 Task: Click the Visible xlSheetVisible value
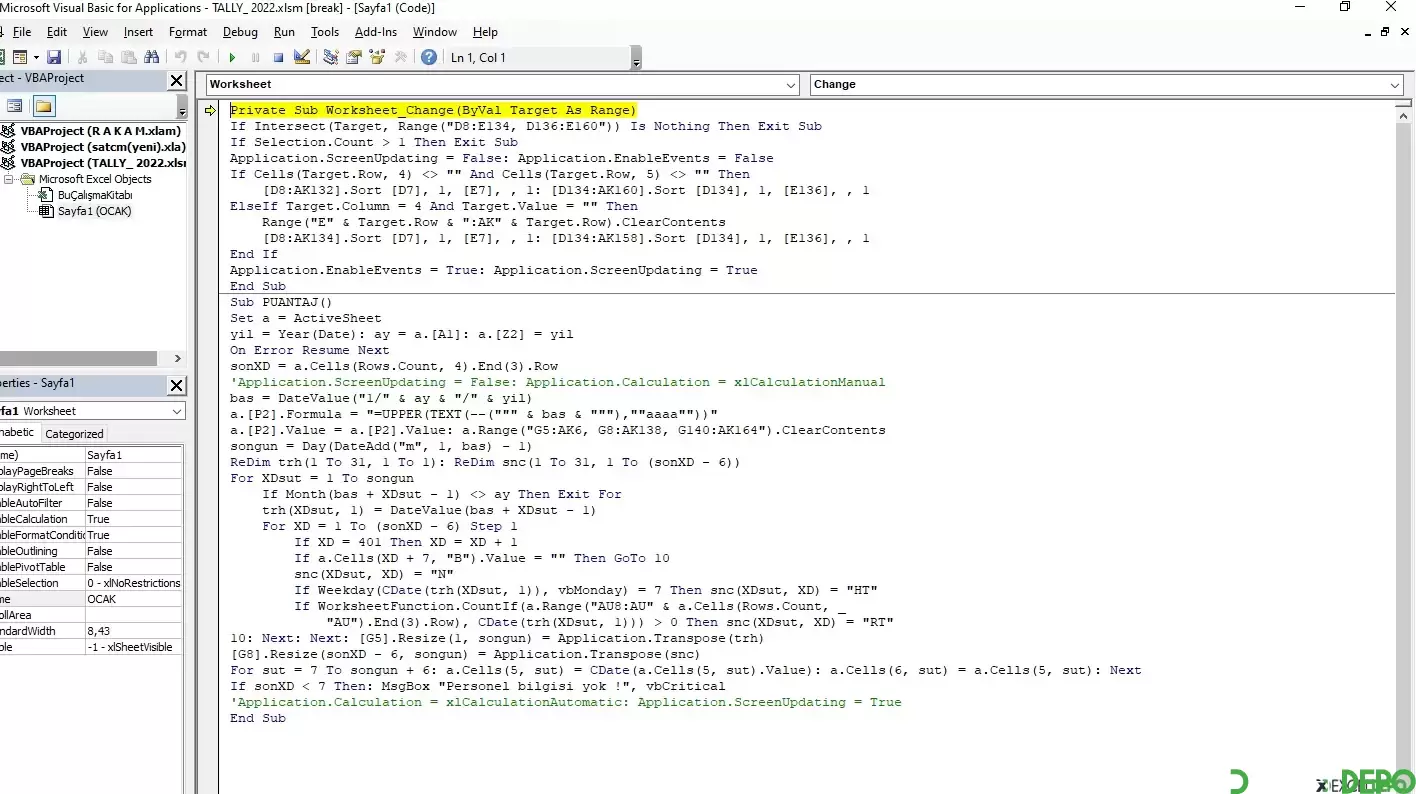pyautogui.click(x=133, y=647)
